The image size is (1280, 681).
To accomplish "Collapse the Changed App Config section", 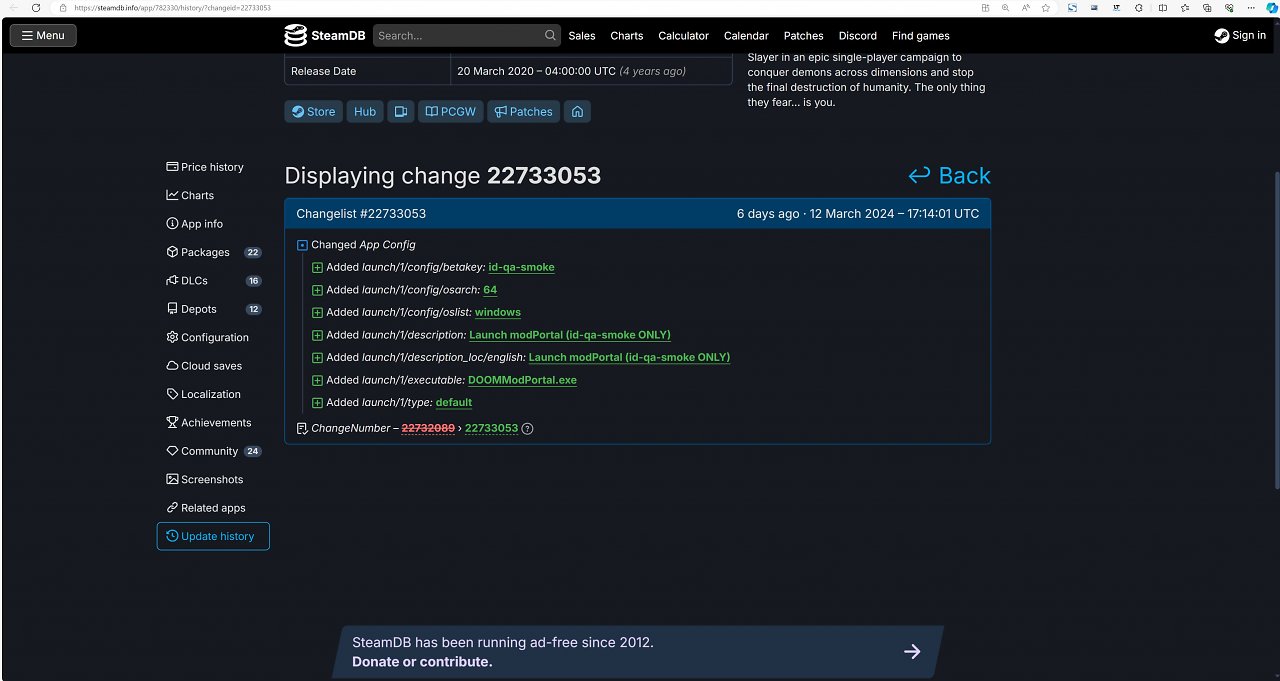I will coord(302,245).
